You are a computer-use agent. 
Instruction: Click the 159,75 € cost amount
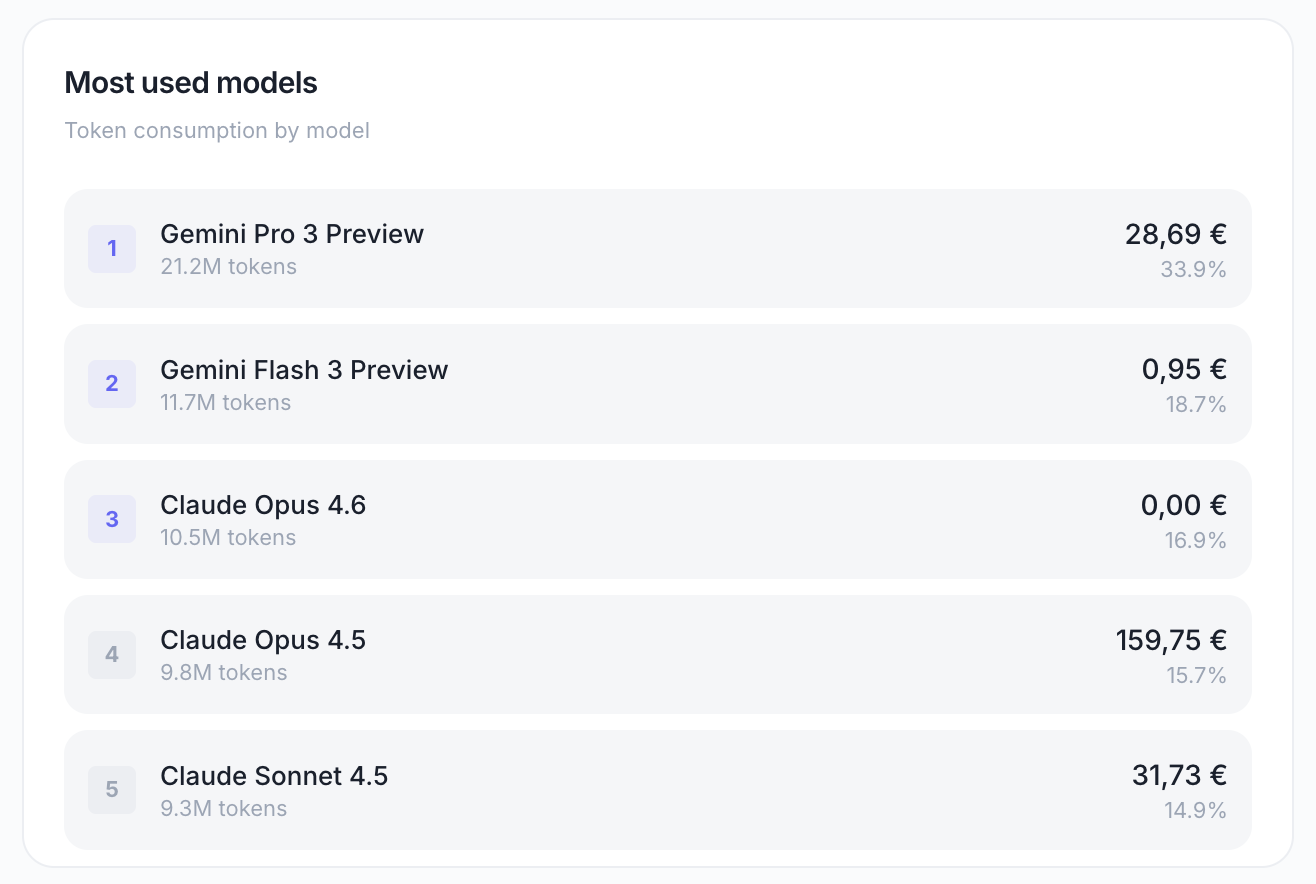click(1171, 640)
